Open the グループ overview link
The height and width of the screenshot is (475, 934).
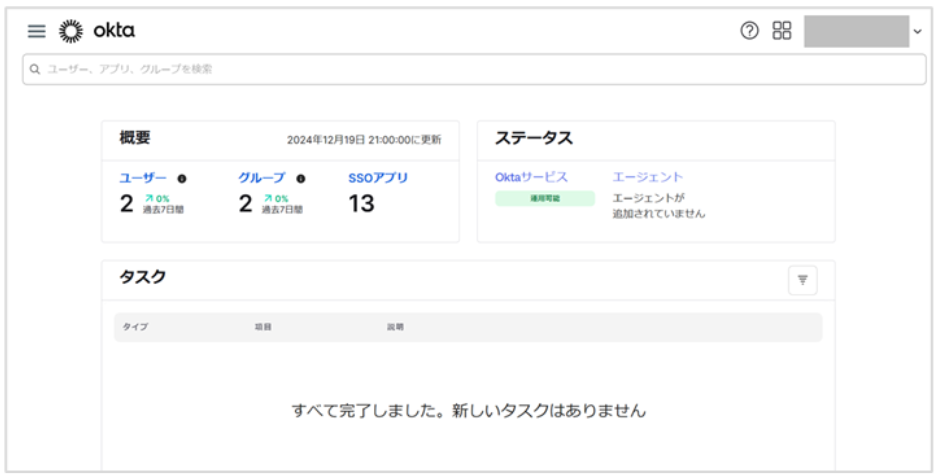261,178
